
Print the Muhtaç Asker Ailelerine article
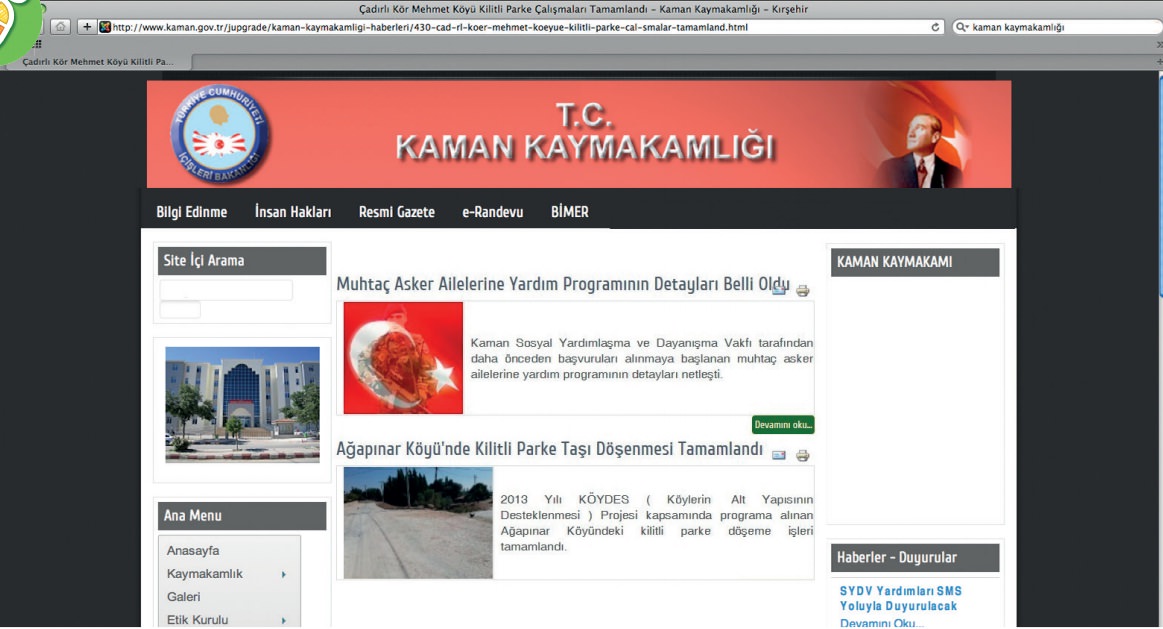tap(802, 291)
